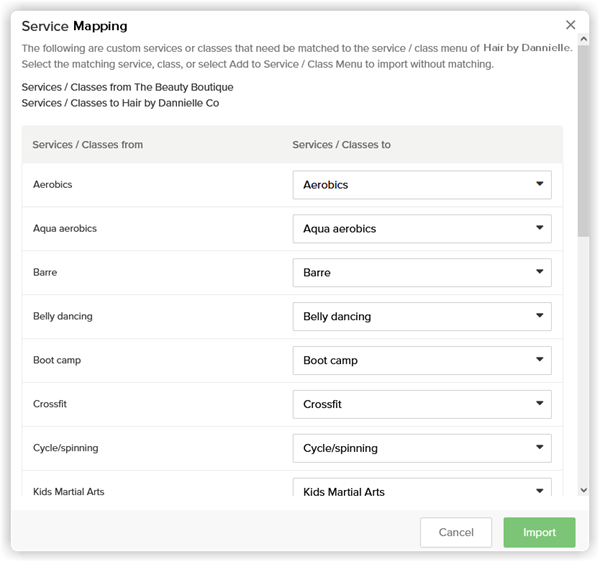The image size is (600, 562).
Task: Select the Kids Martial Arts source label
Action: (x=68, y=491)
